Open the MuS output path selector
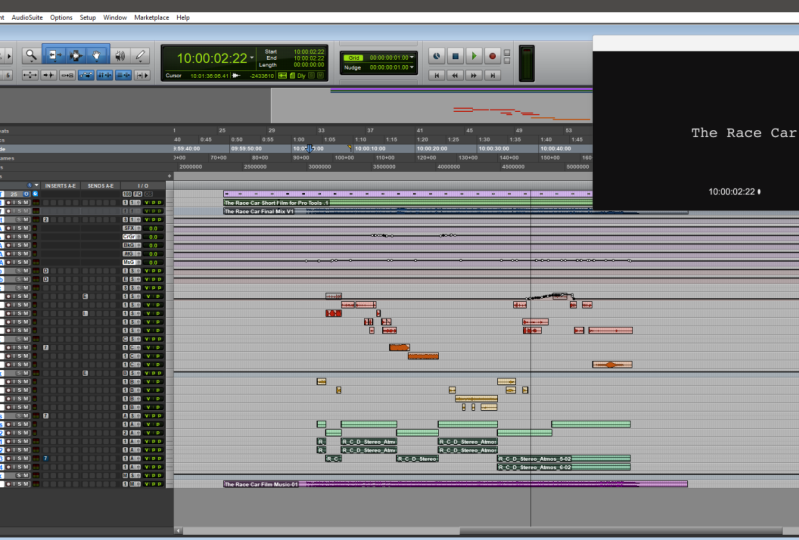The width and height of the screenshot is (799, 540). [131, 262]
